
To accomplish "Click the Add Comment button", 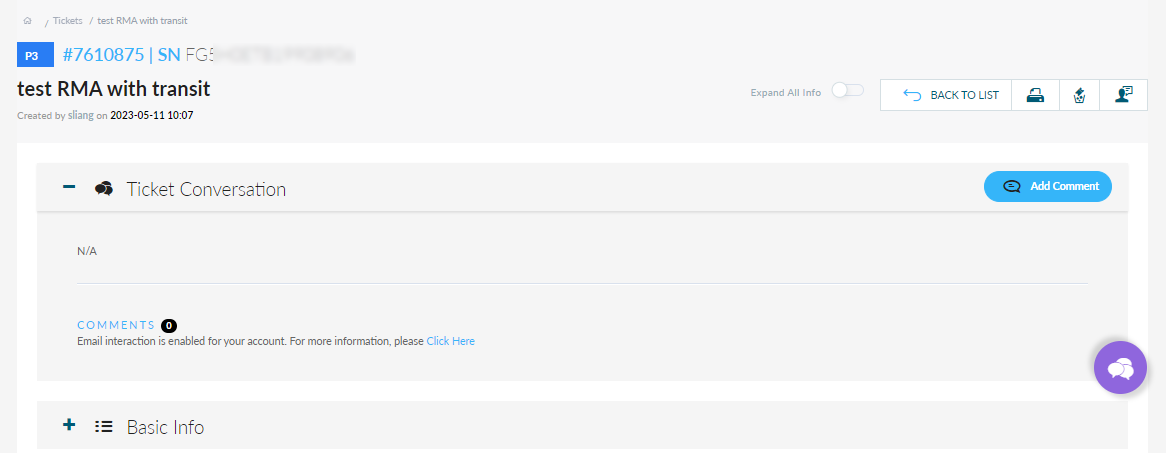I will click(1047, 186).
